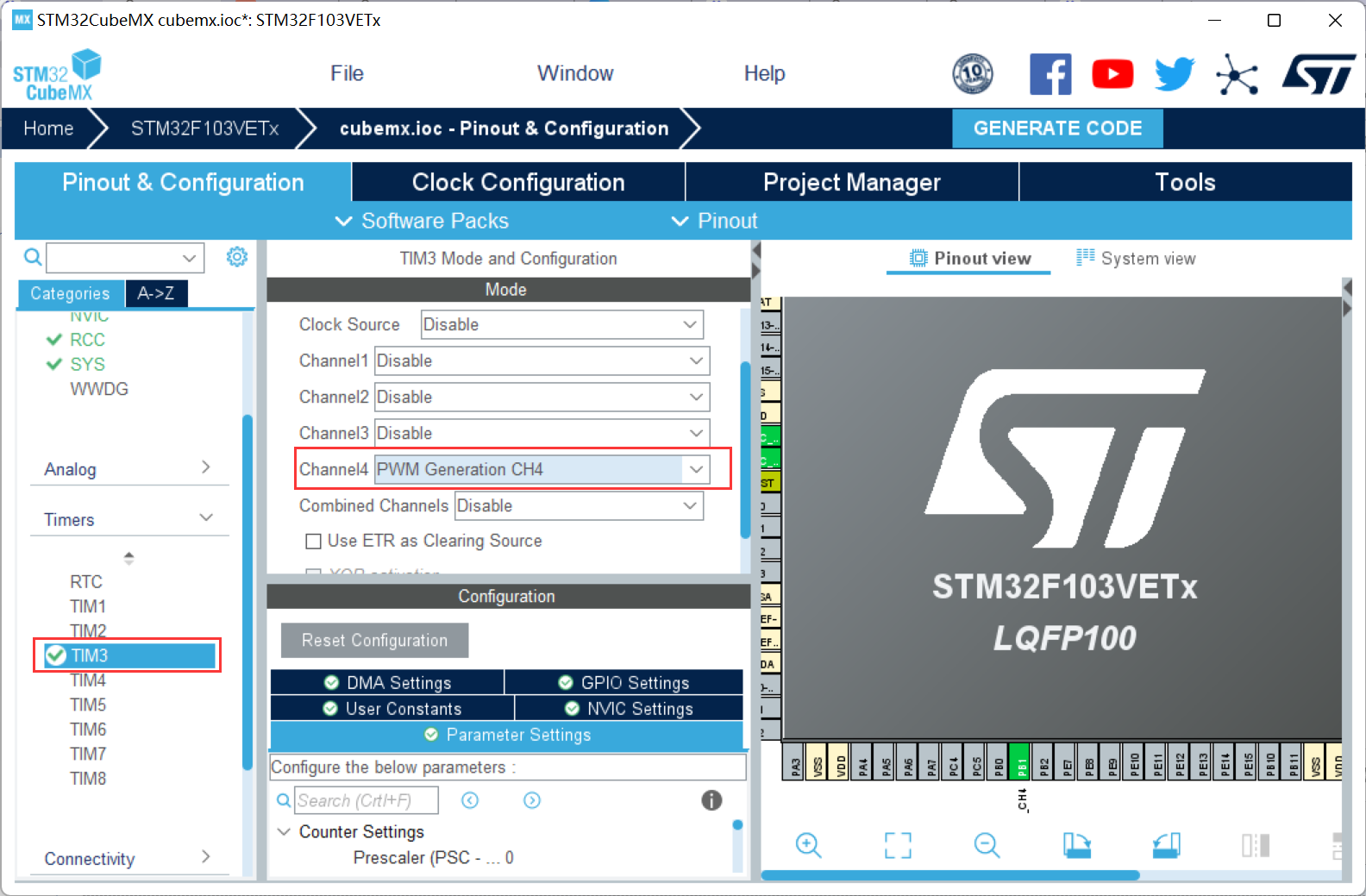Rotate the chip view clockwise
The width and height of the screenshot is (1366, 896).
tap(1076, 845)
